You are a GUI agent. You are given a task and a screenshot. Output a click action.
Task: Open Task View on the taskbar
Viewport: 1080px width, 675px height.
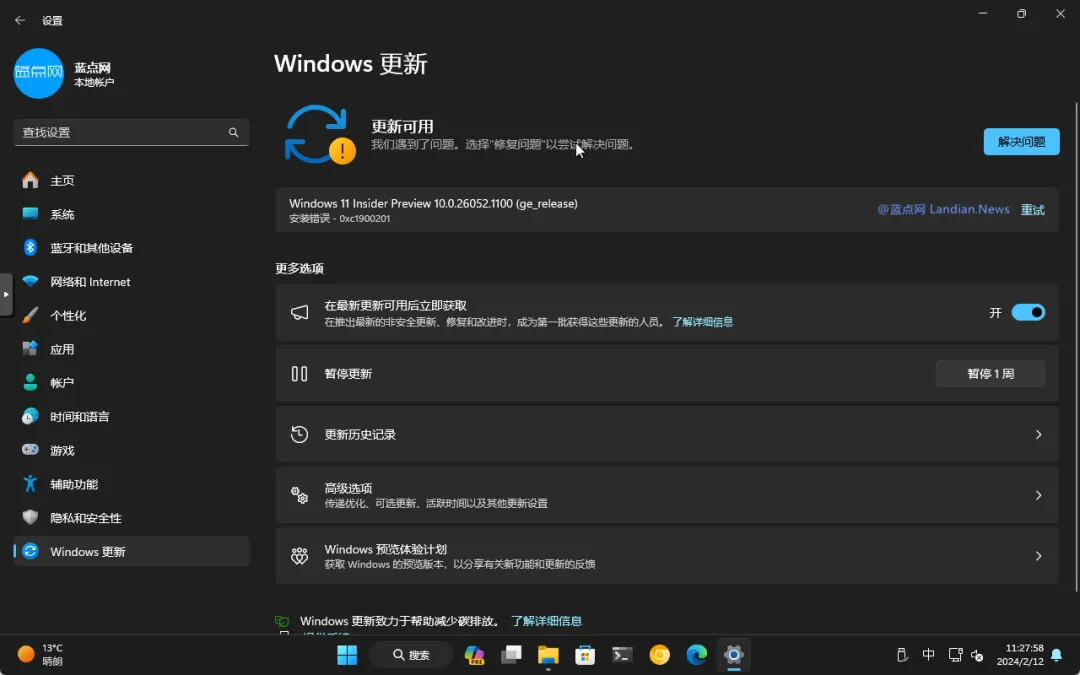point(511,655)
